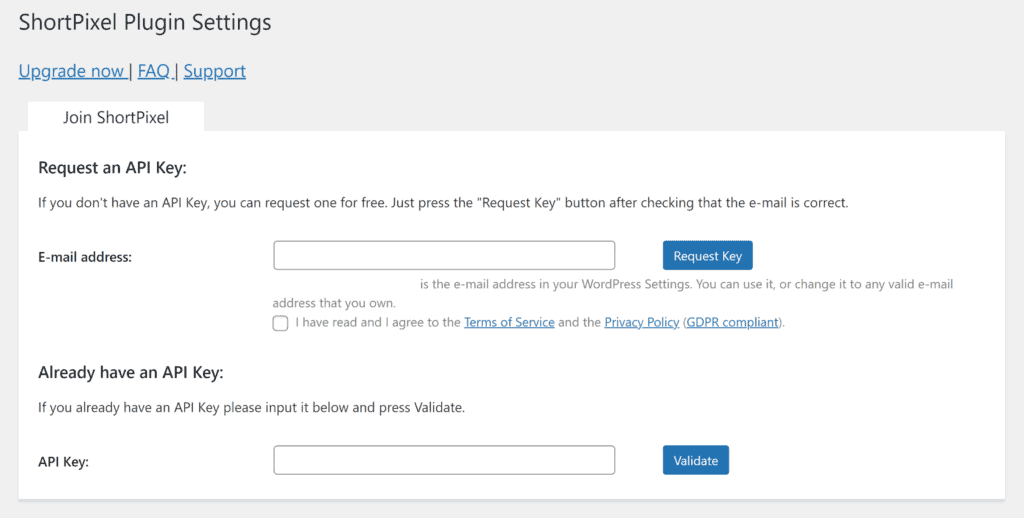This screenshot has width=1024, height=518.
Task: Open the Upgrade now link
Action: tap(71, 71)
